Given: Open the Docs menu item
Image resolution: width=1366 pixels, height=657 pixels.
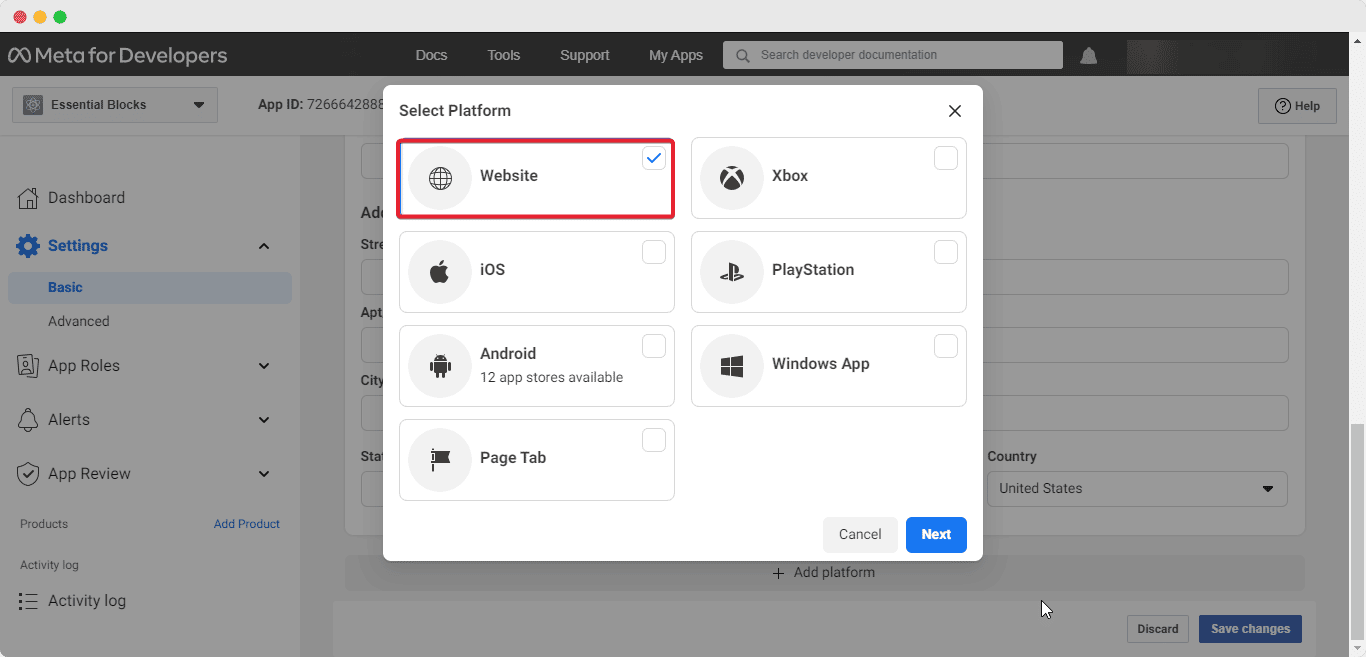Looking at the screenshot, I should tap(431, 55).
